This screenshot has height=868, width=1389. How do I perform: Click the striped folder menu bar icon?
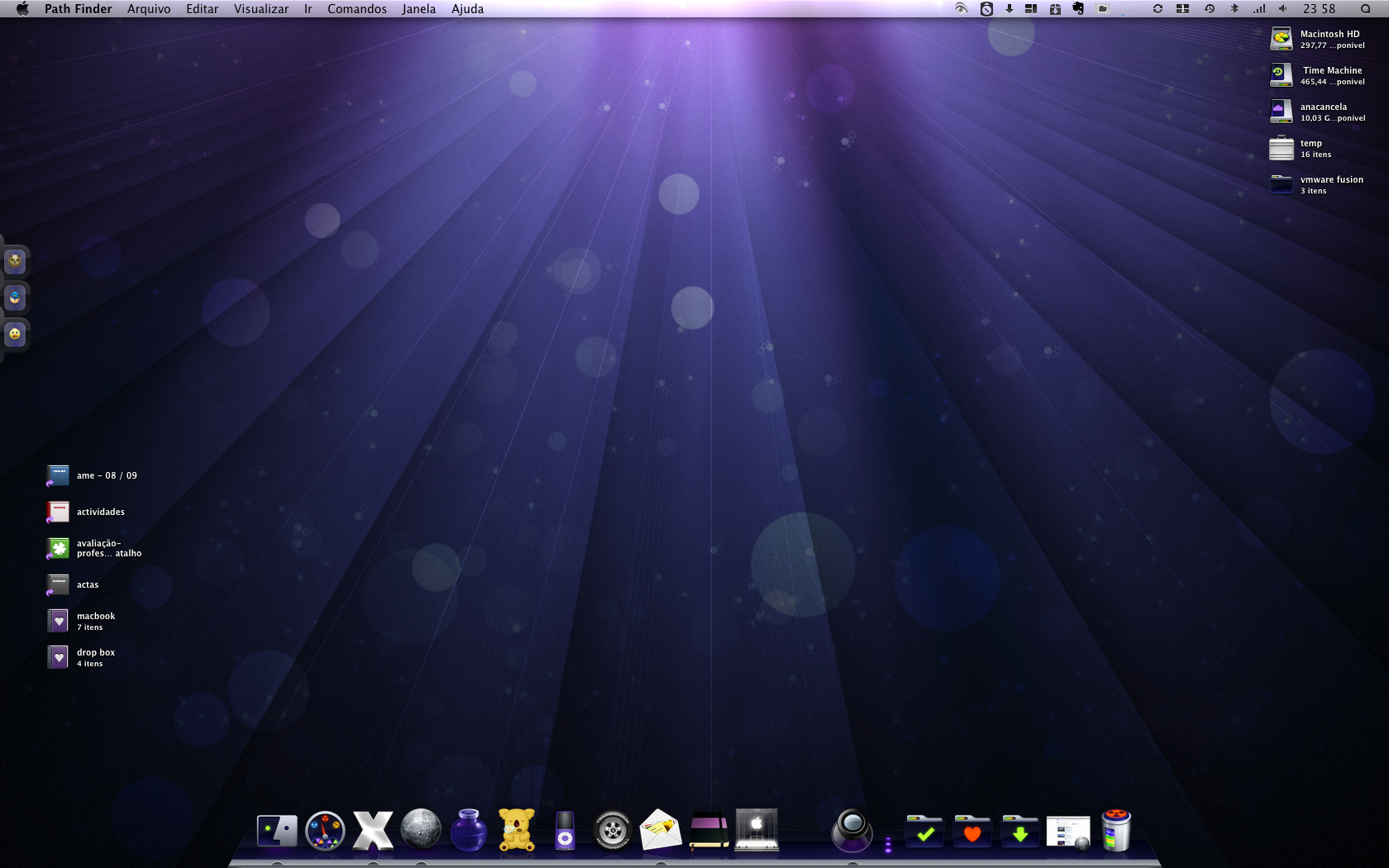click(x=1102, y=9)
